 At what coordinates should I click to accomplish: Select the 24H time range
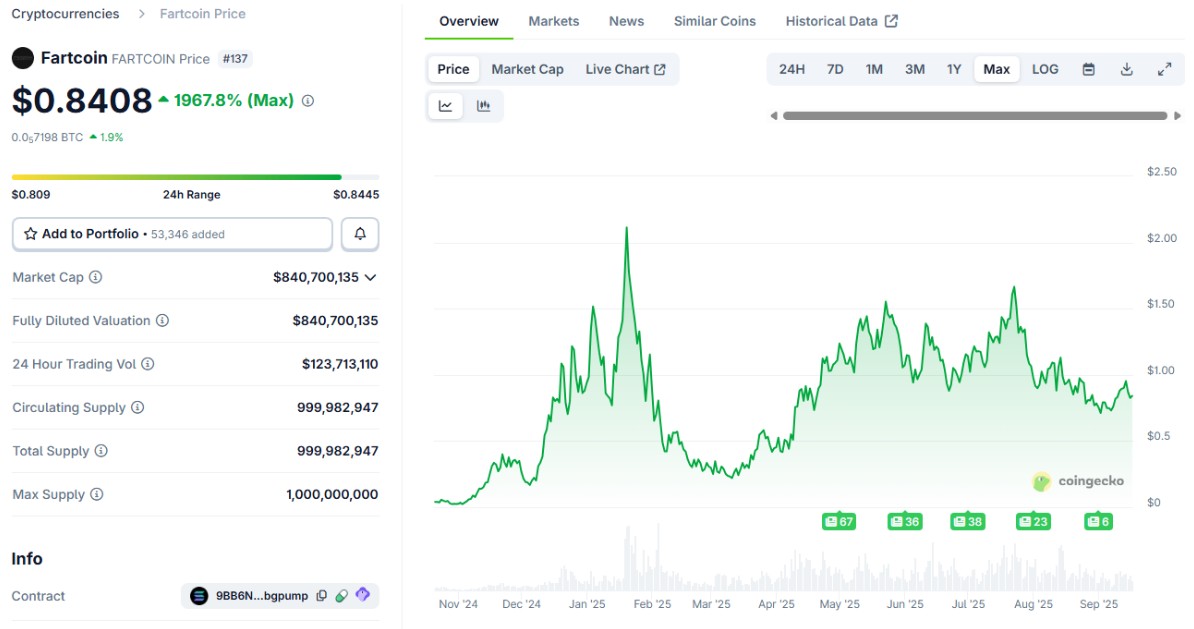(791, 69)
